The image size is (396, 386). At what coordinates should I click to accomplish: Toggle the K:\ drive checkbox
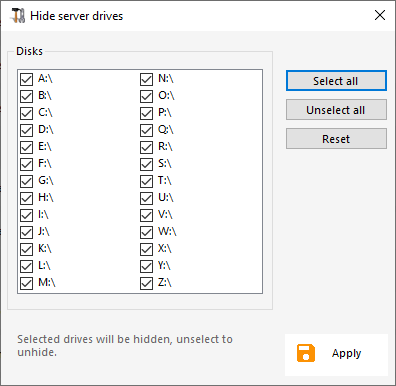(x=26, y=249)
